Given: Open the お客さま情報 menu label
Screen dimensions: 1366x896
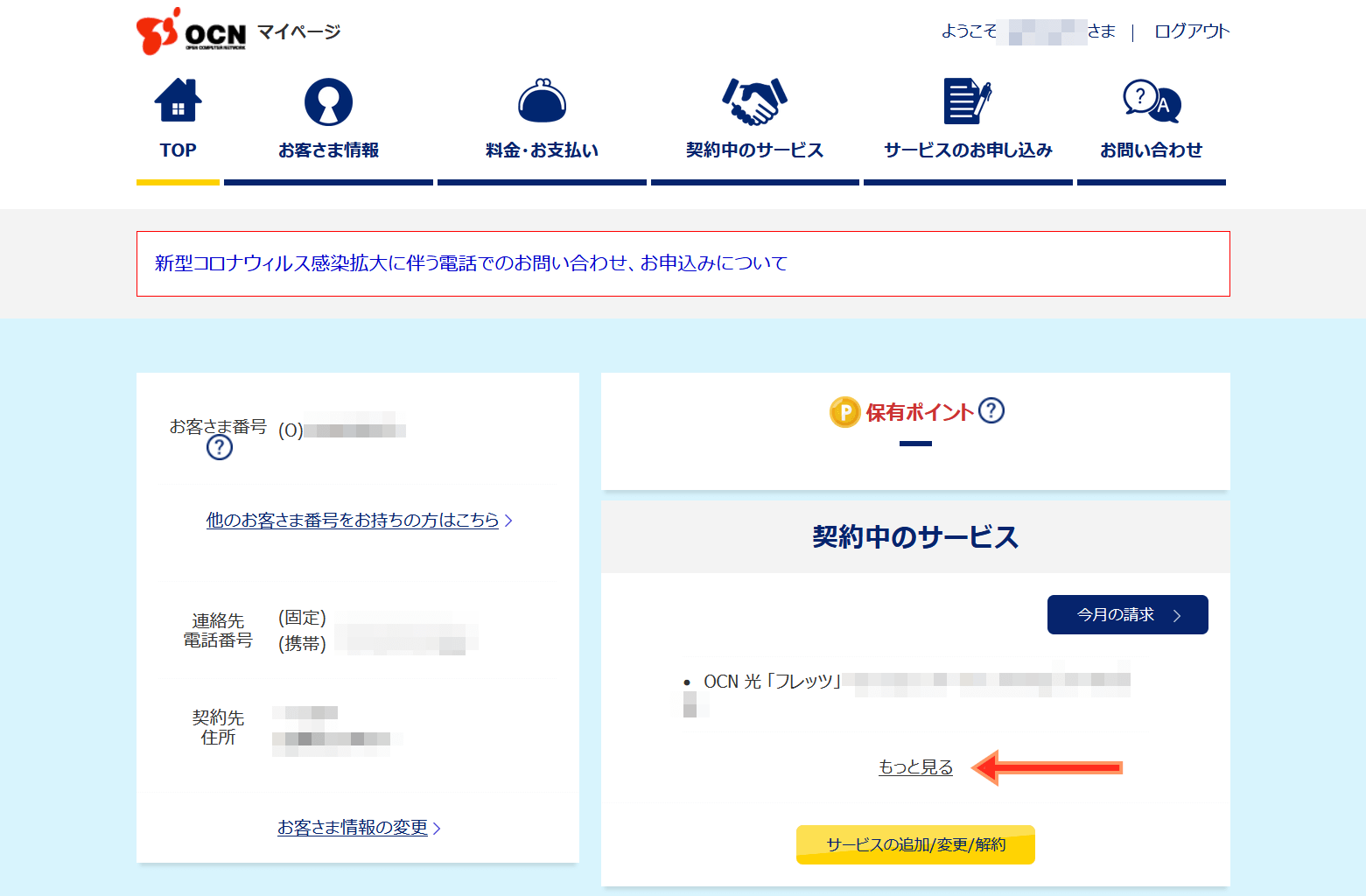Looking at the screenshot, I should 328,150.
